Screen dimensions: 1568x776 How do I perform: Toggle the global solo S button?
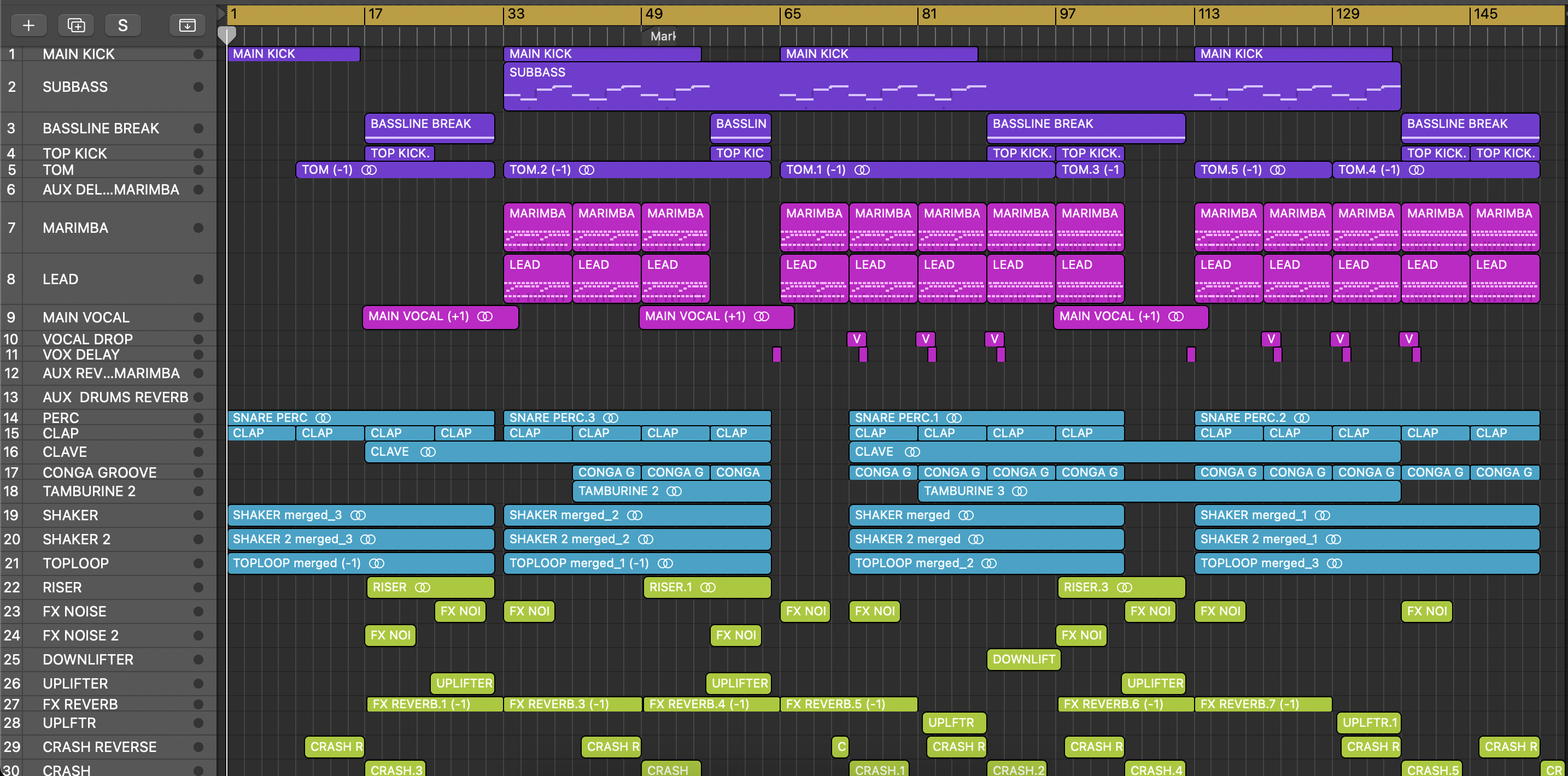click(122, 25)
